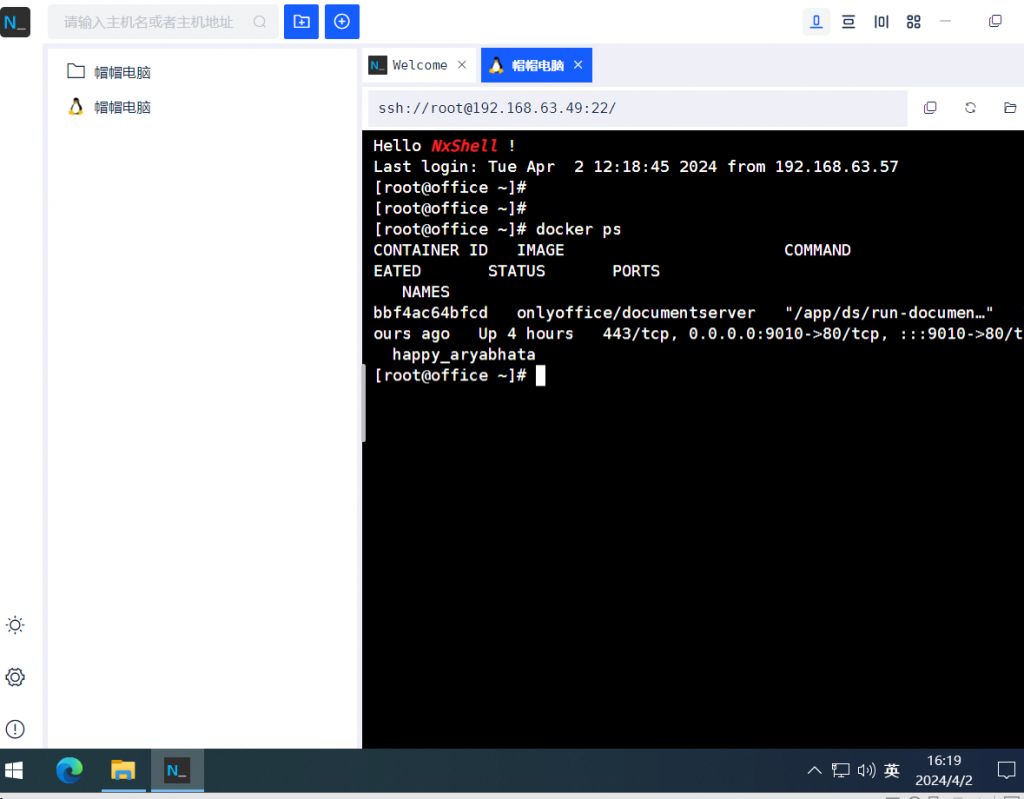Screen dimensions: 1024x799
Task: Close the 帽帽电脑 session tab
Action: pos(578,65)
